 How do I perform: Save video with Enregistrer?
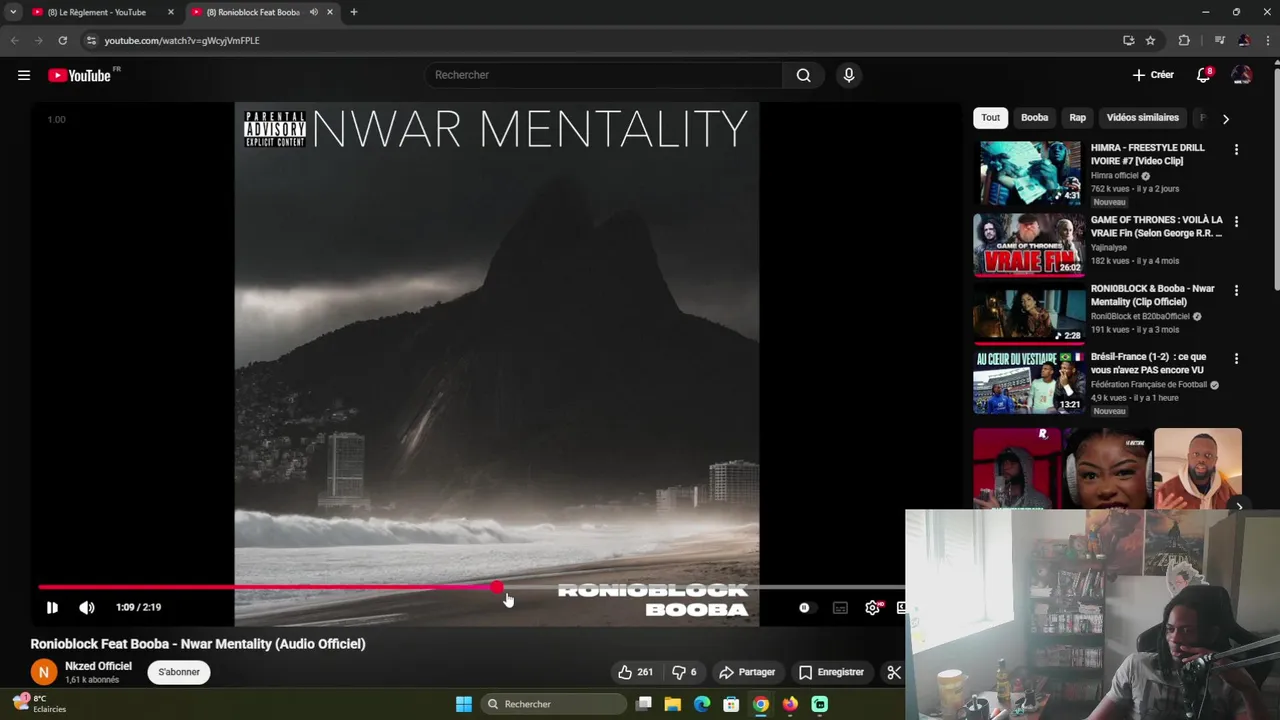831,672
